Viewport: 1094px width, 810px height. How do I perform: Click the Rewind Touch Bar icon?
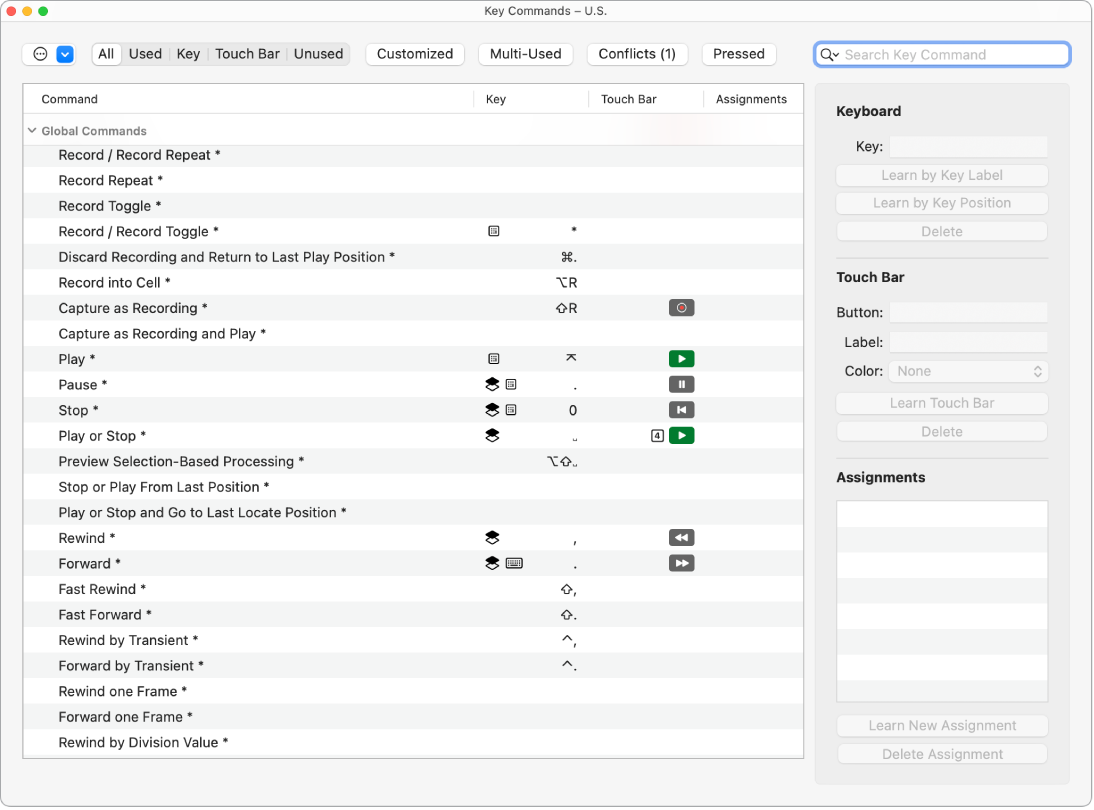coord(681,537)
